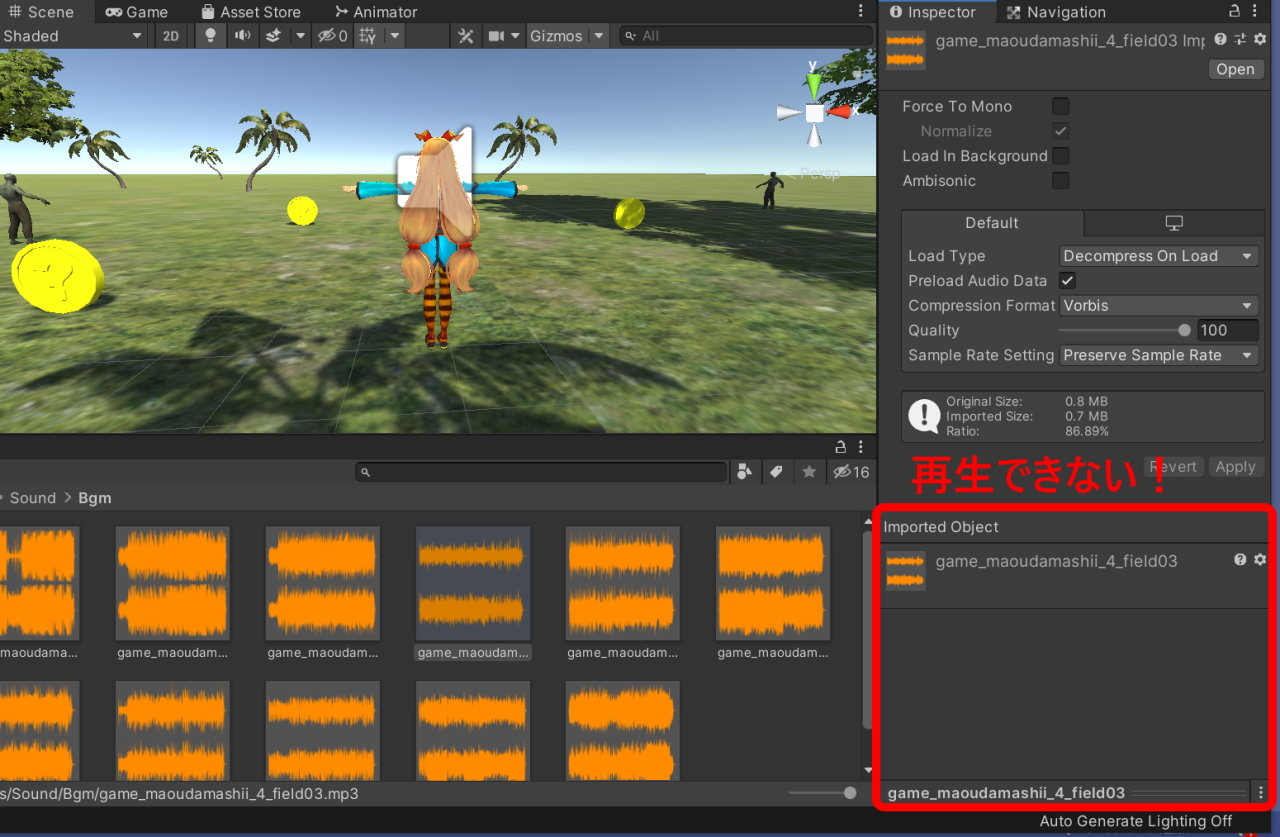Image resolution: width=1280 pixels, height=837 pixels.
Task: Click the Inspector lock padlock icon
Action: click(x=1235, y=11)
